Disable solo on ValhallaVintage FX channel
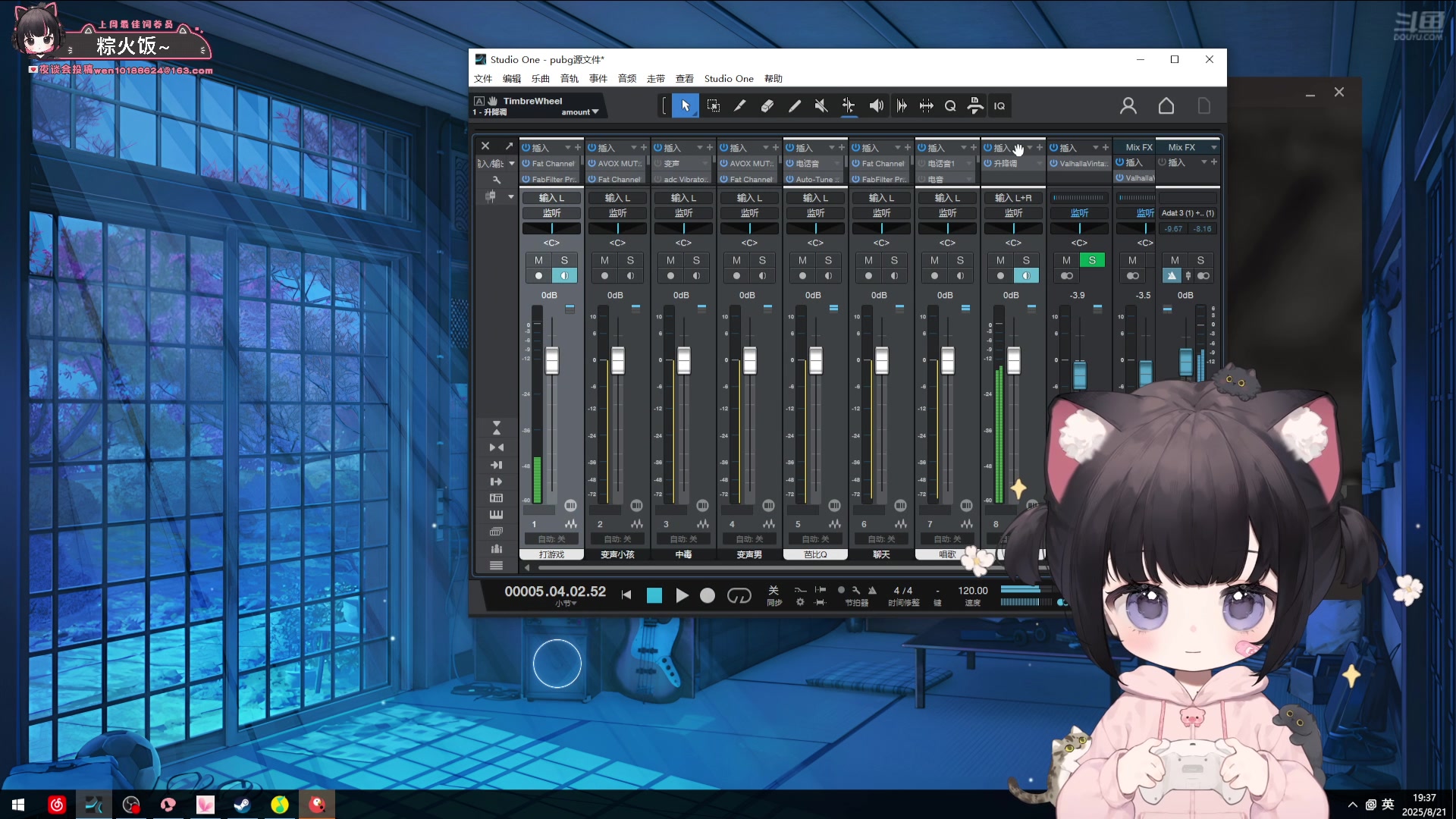Screen dimensions: 1456x819 click(x=1092, y=260)
